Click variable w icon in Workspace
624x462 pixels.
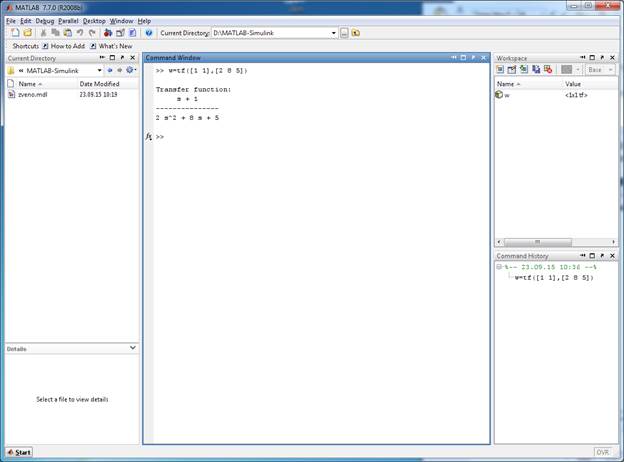499,95
